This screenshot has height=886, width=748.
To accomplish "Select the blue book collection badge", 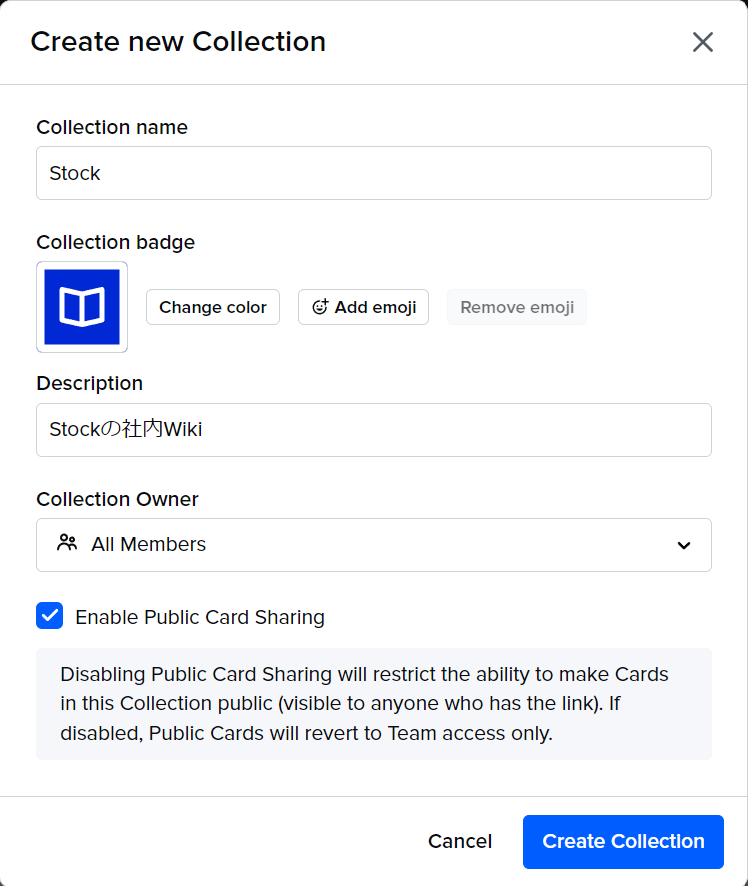I will click(82, 307).
